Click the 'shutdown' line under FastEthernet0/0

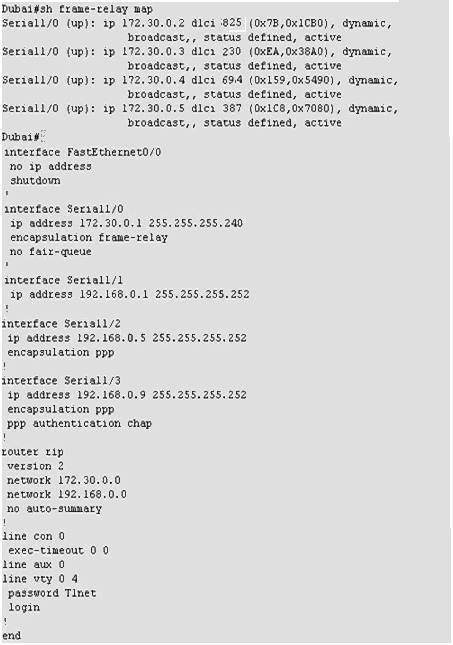[x=35, y=180]
